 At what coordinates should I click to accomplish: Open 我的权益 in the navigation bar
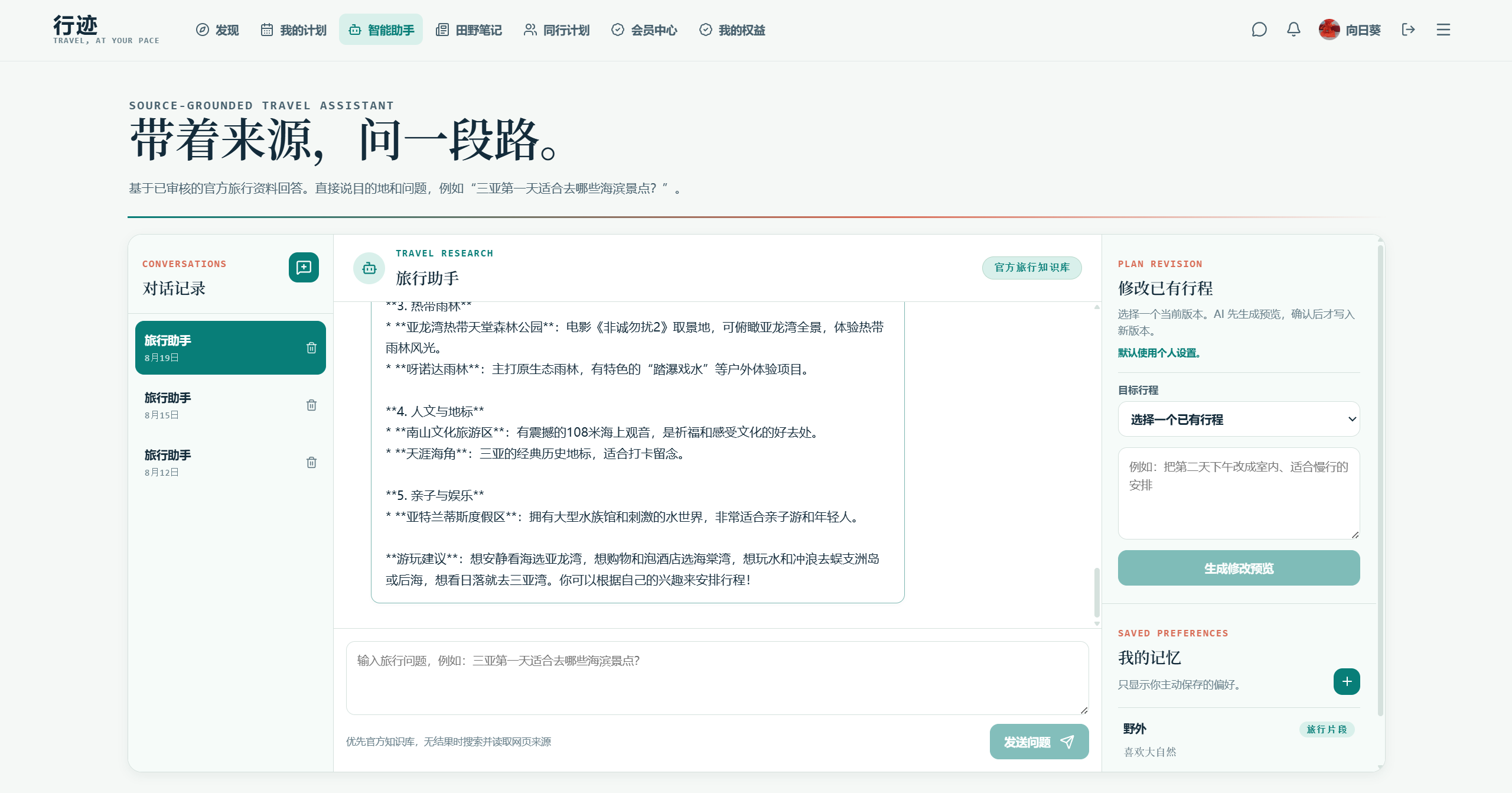tap(732, 30)
